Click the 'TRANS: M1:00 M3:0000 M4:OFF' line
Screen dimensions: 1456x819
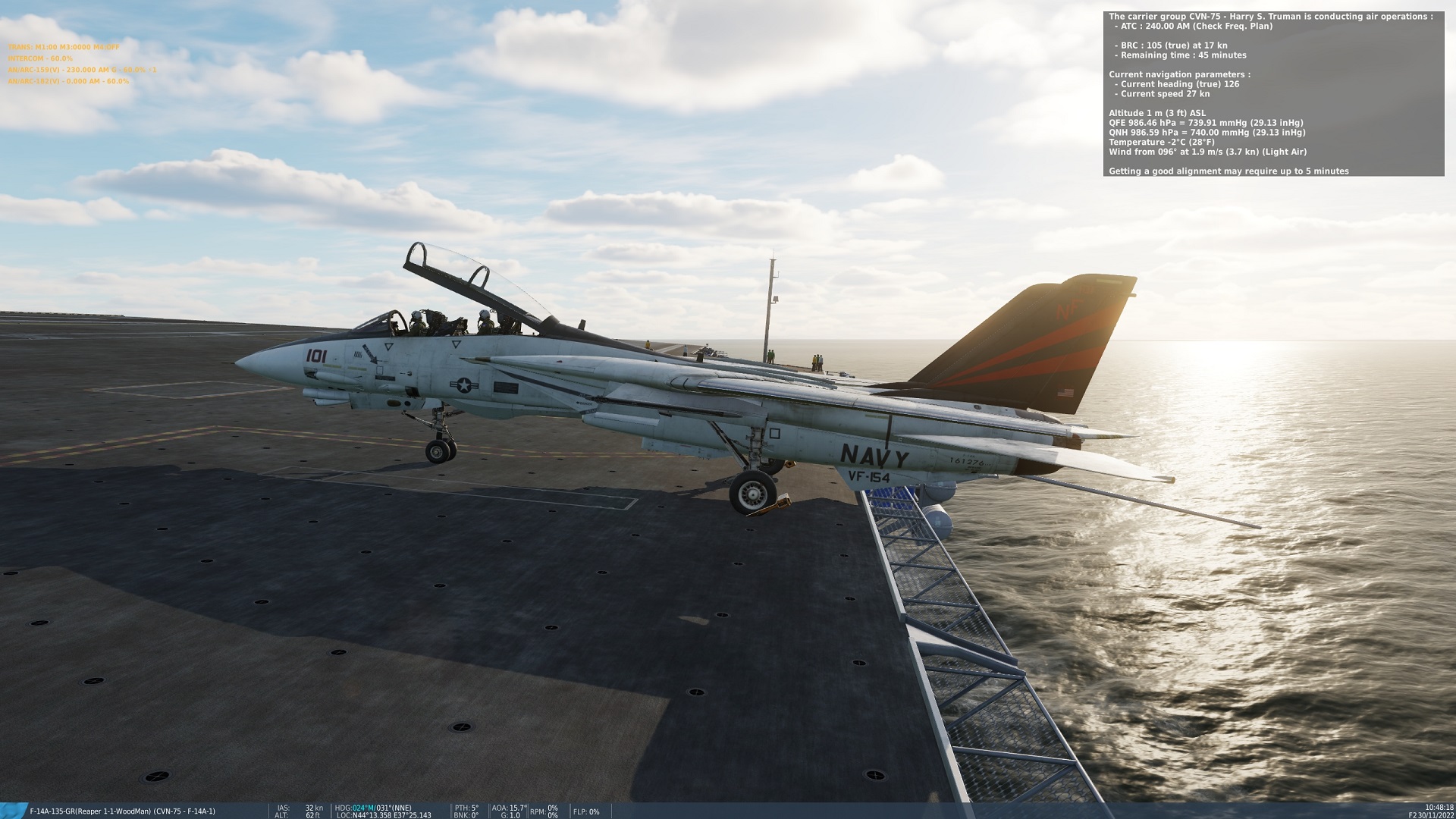point(64,47)
